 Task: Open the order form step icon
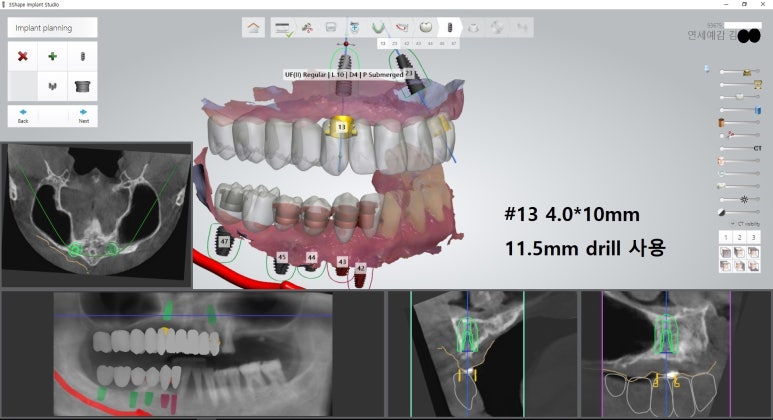(283, 28)
